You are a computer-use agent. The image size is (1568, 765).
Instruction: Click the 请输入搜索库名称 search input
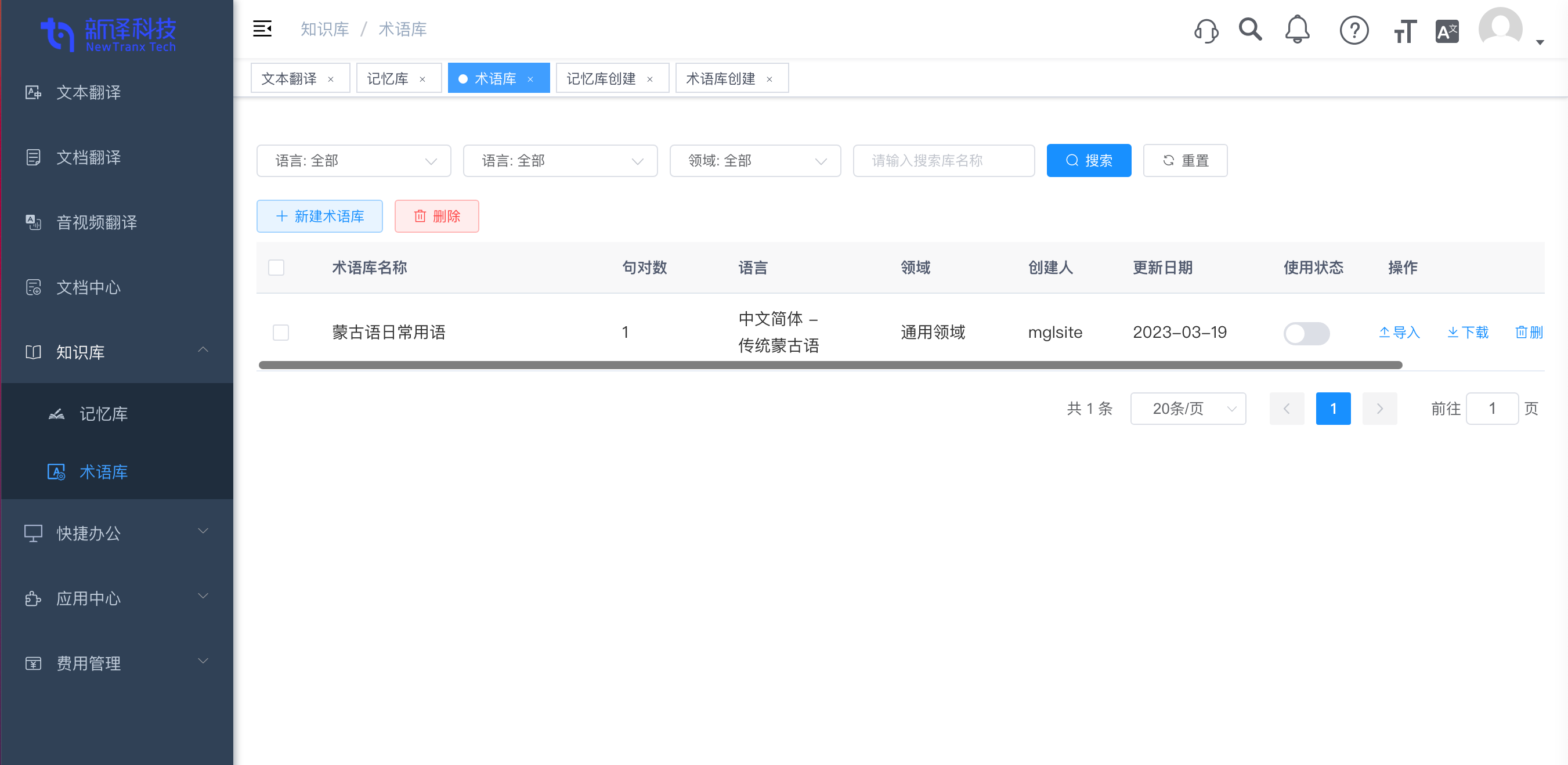click(944, 161)
